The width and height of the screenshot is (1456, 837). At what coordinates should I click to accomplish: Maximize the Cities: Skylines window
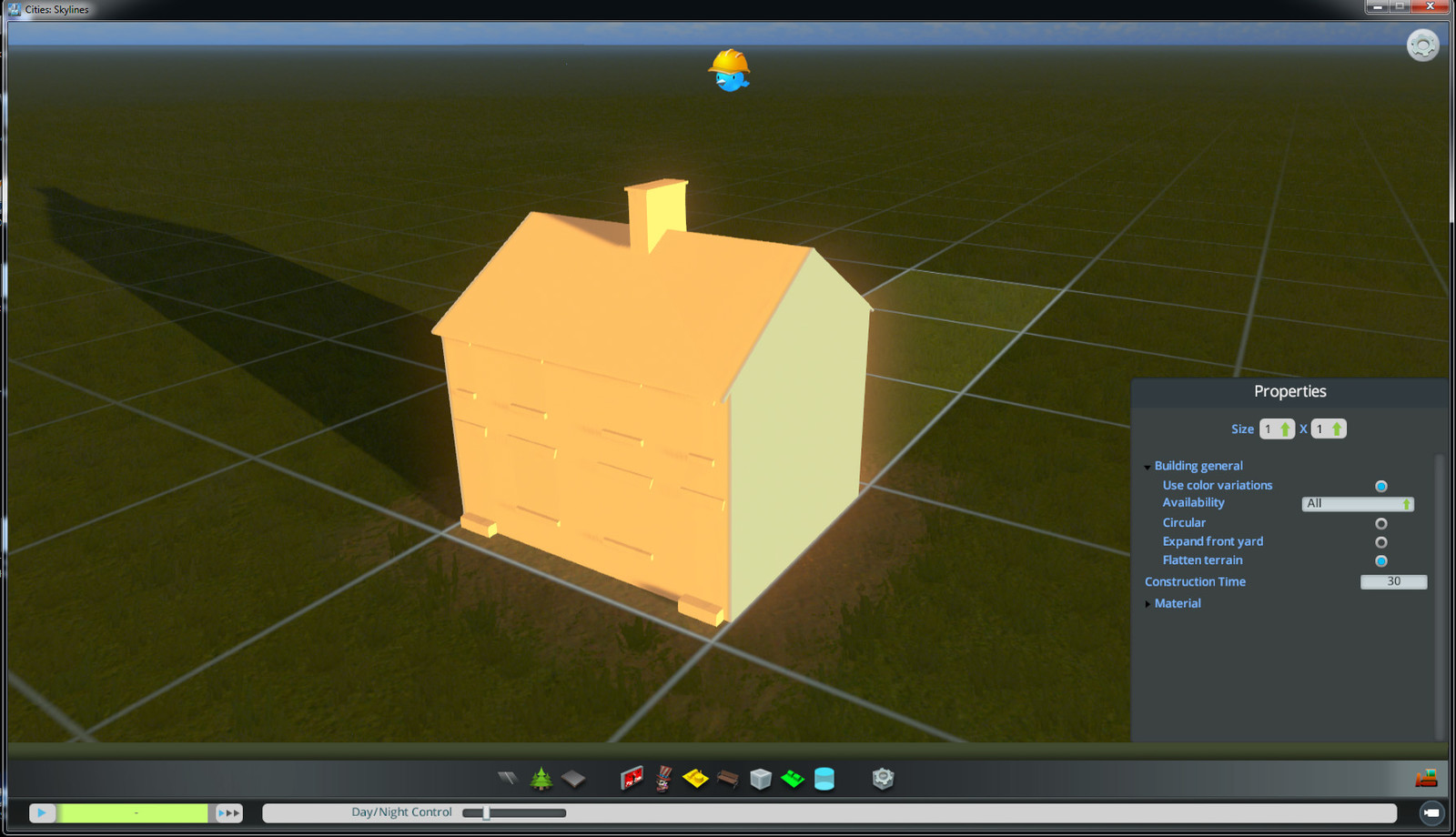click(x=1400, y=6)
